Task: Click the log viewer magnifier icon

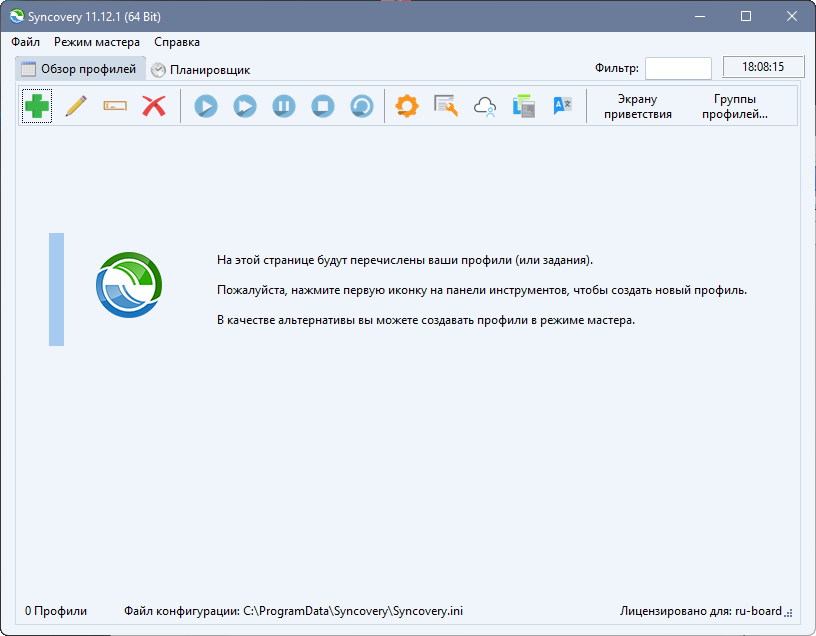Action: tap(446, 106)
